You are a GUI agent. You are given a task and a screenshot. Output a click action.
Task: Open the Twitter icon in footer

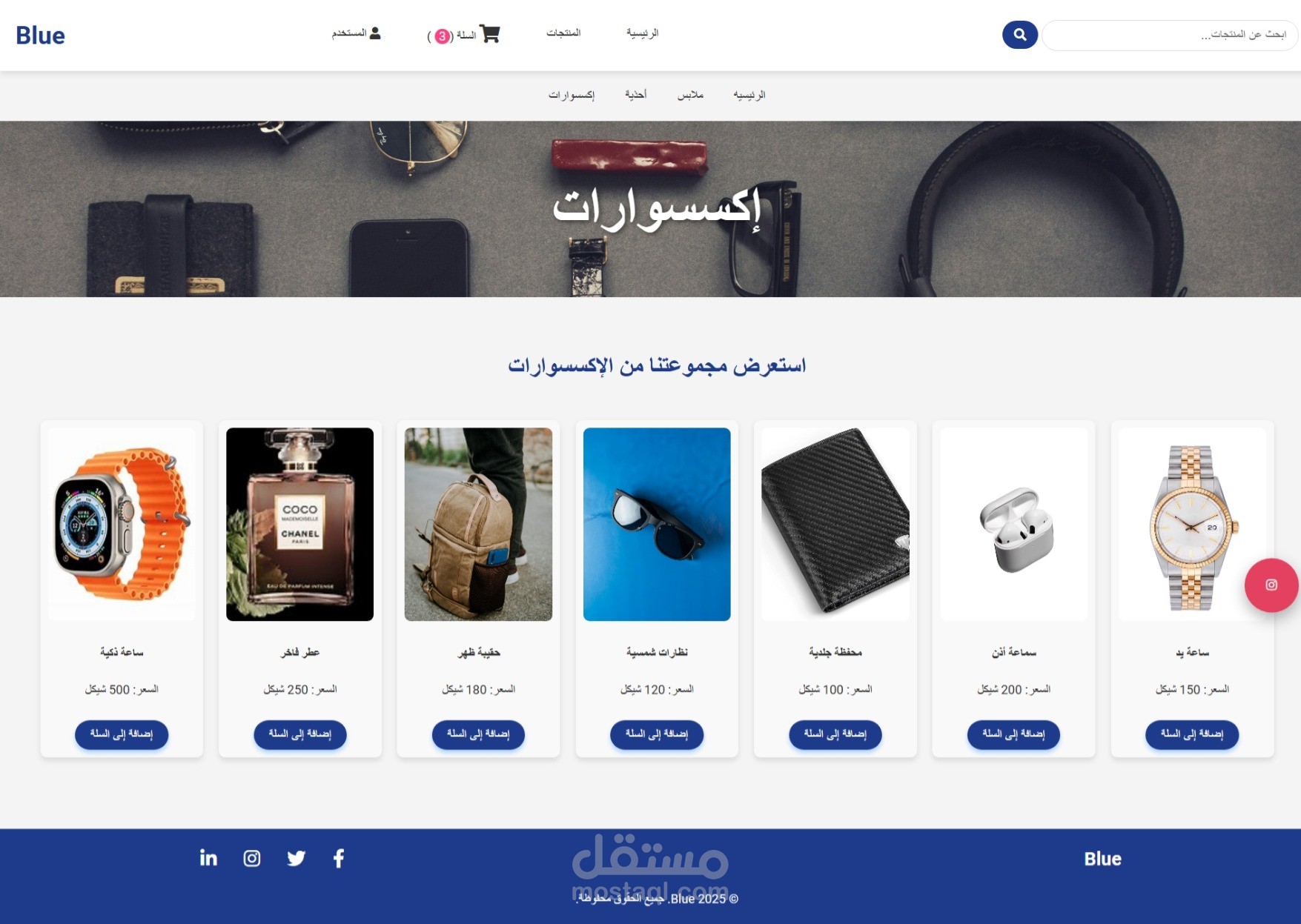pyautogui.click(x=296, y=858)
